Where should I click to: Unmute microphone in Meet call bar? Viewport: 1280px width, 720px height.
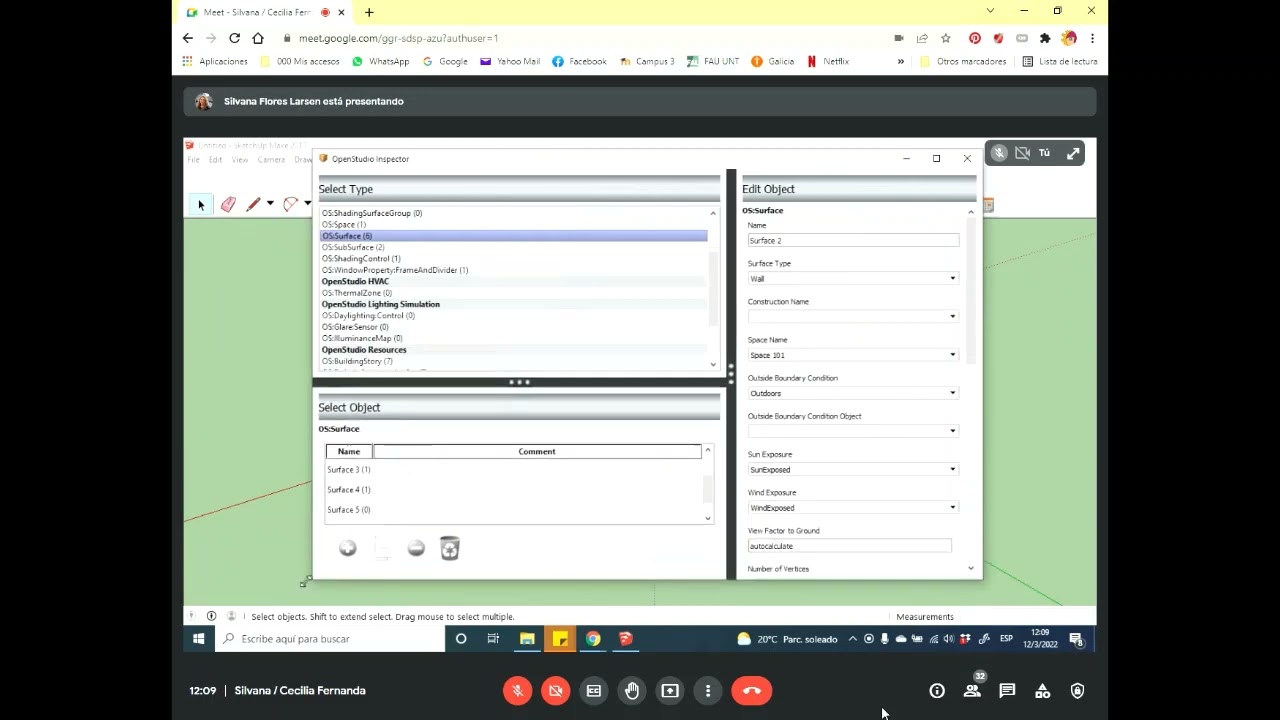coord(517,691)
